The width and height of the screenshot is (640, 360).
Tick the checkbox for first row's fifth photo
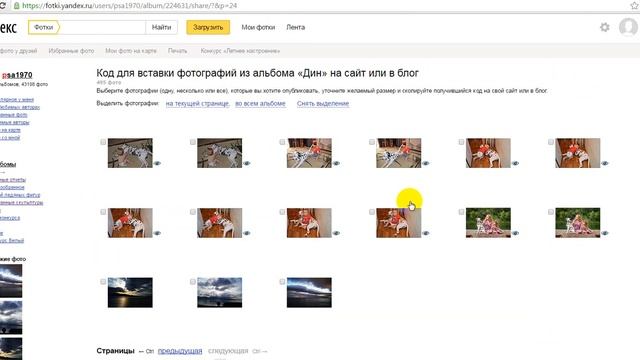coord(461,142)
